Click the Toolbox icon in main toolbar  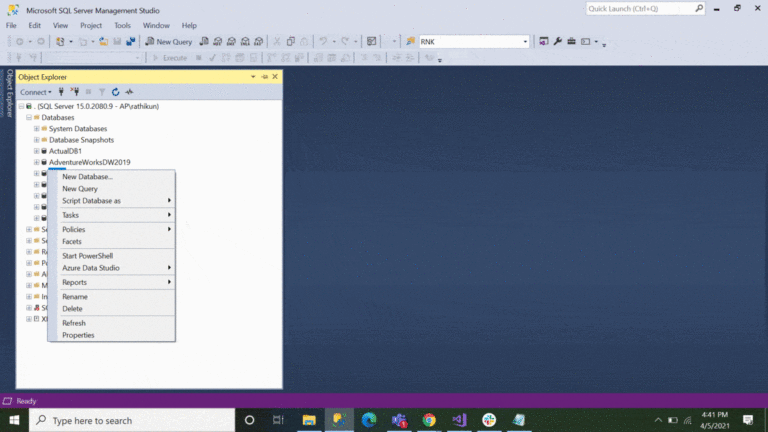coord(571,42)
